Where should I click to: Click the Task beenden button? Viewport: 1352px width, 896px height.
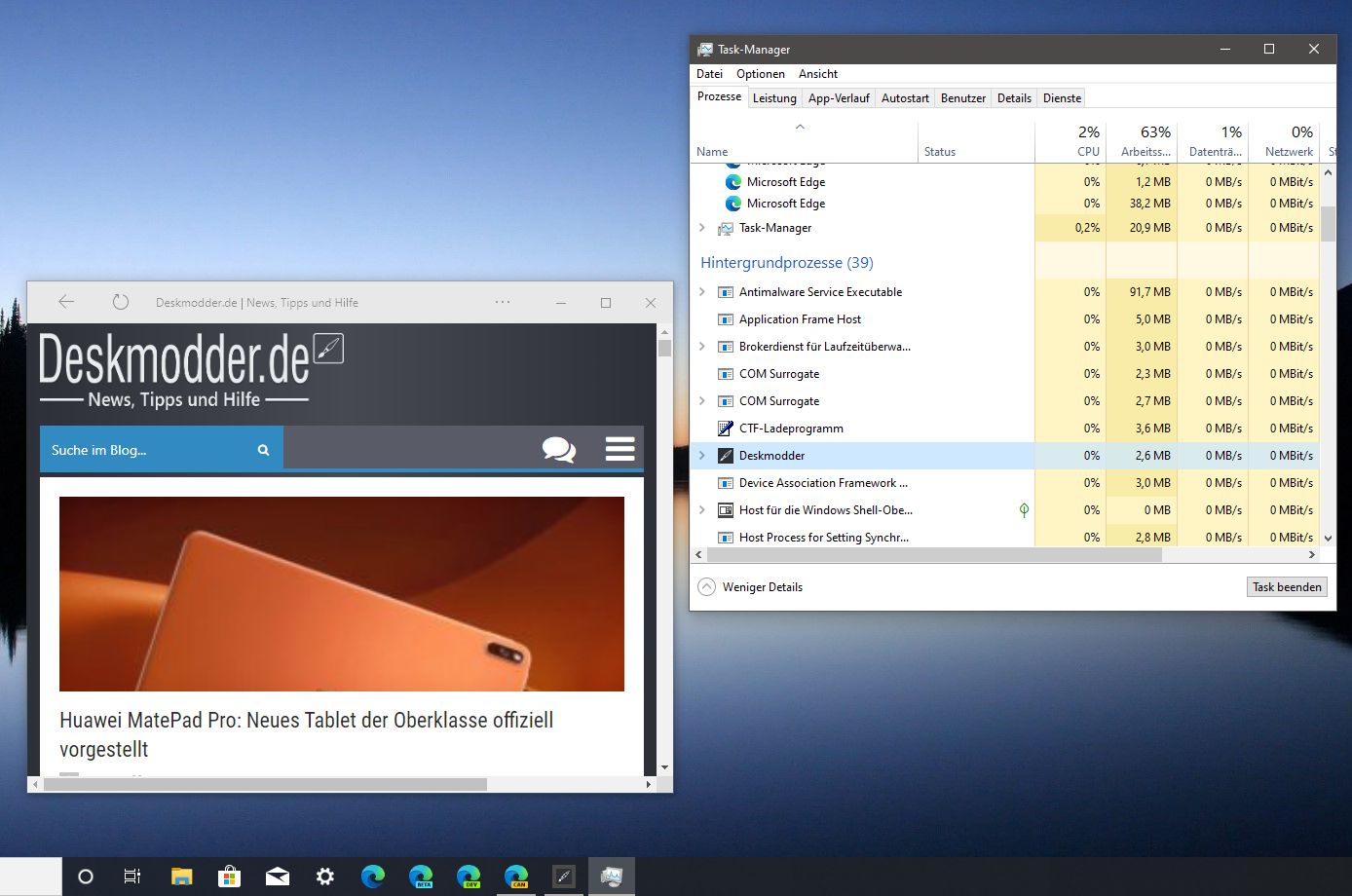click(1287, 587)
